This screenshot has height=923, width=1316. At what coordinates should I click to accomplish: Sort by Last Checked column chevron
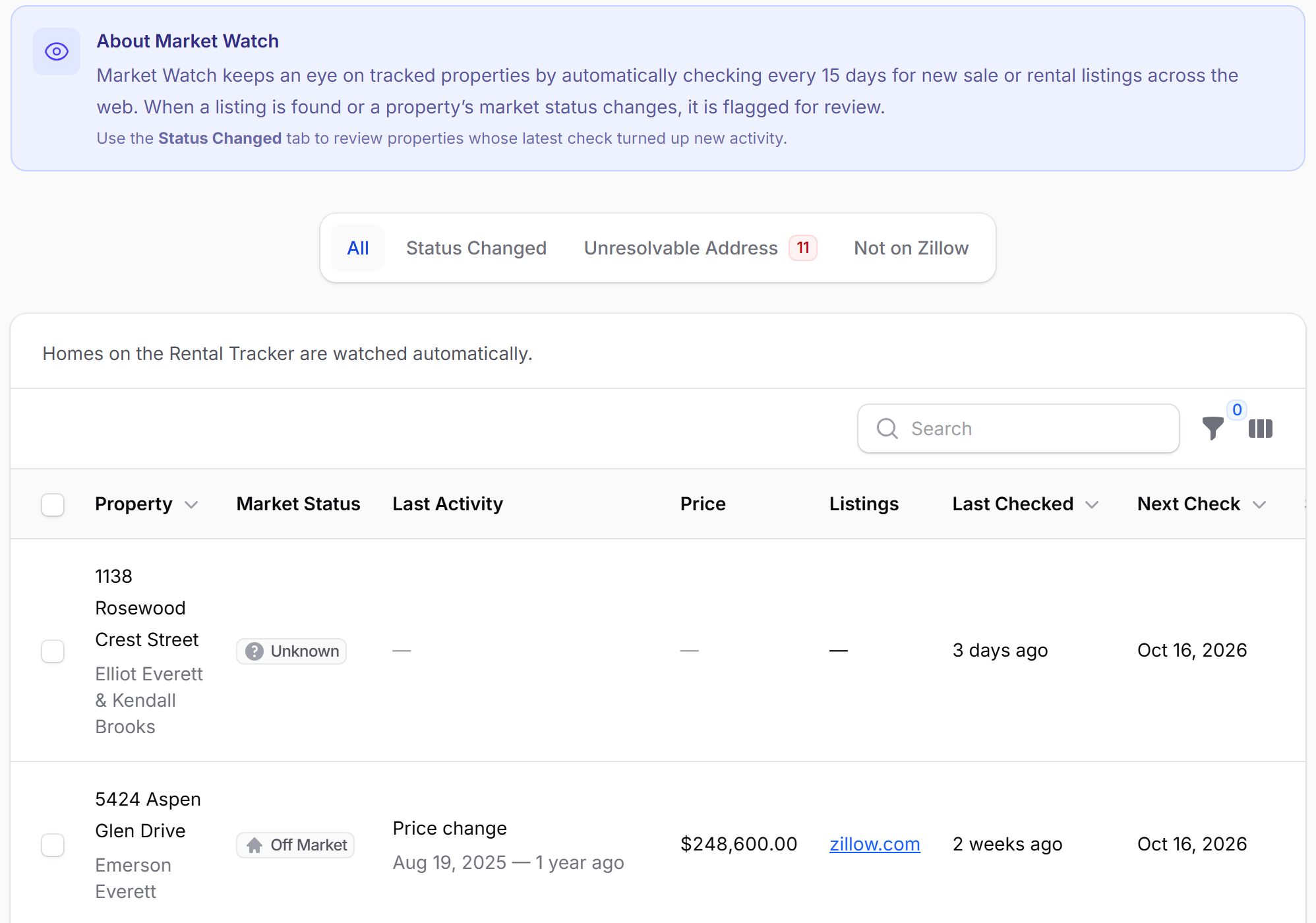point(1092,505)
